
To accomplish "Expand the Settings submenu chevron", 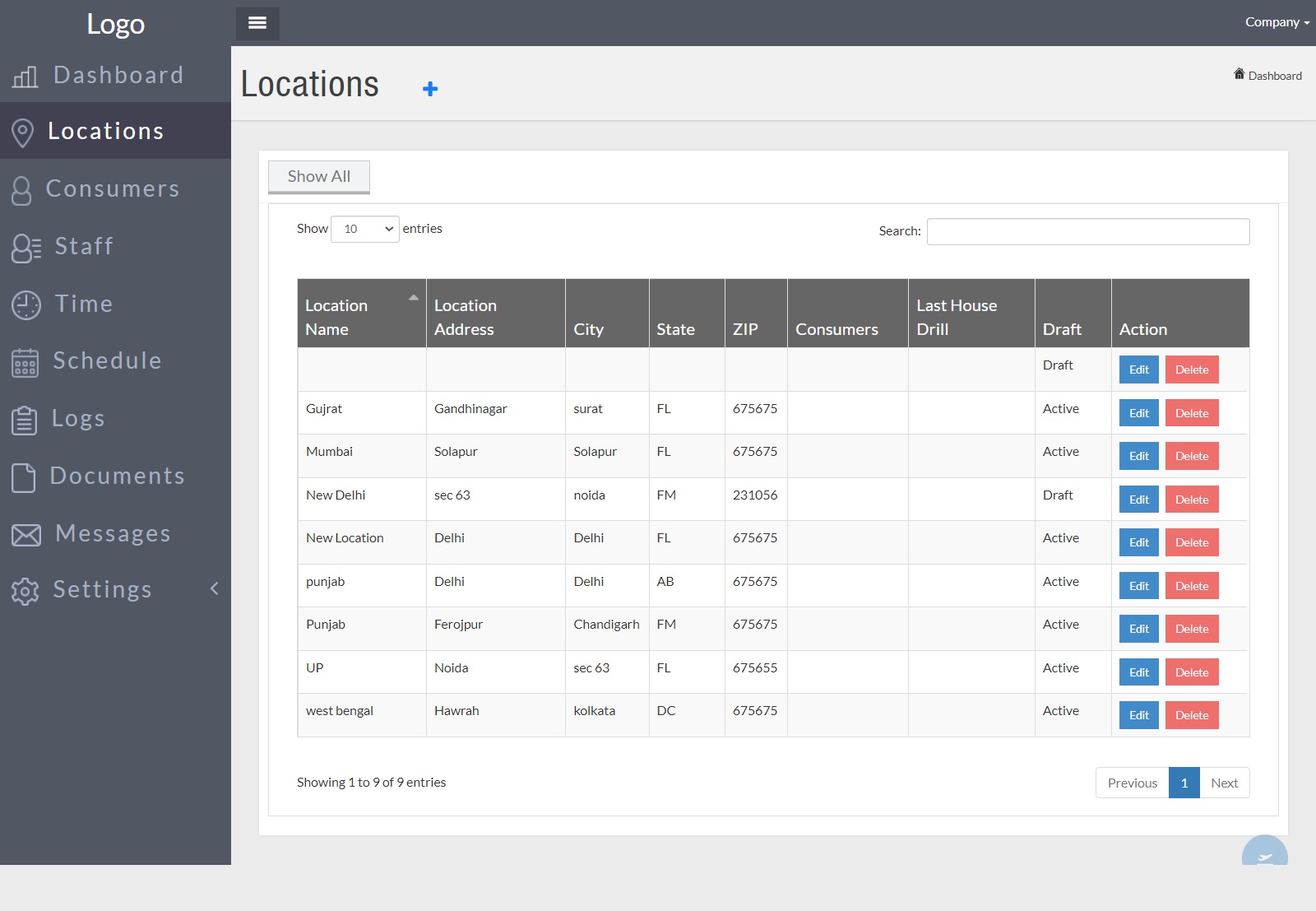I will pyautogui.click(x=215, y=588).
